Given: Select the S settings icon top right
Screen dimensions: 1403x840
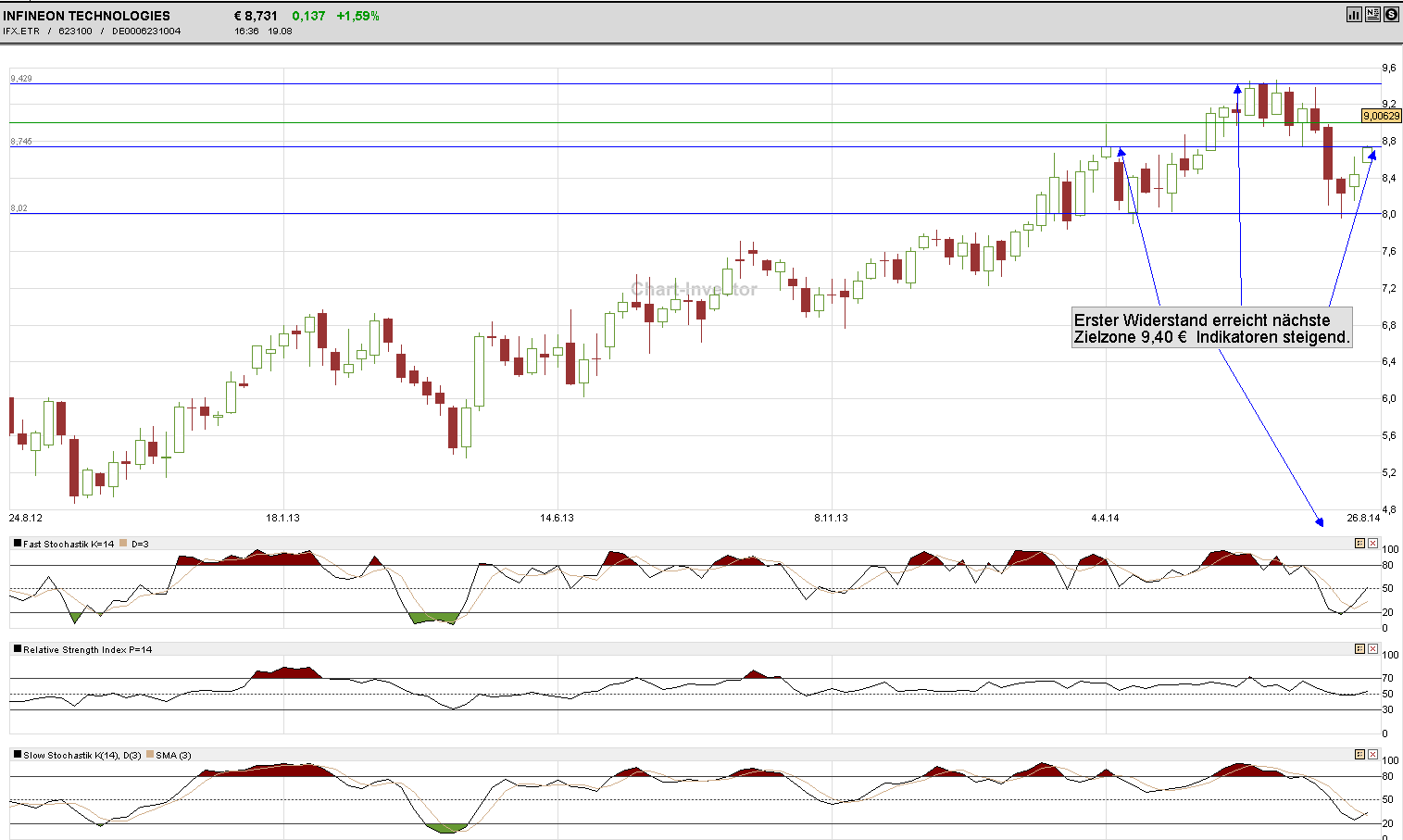Looking at the screenshot, I should point(1392,14).
